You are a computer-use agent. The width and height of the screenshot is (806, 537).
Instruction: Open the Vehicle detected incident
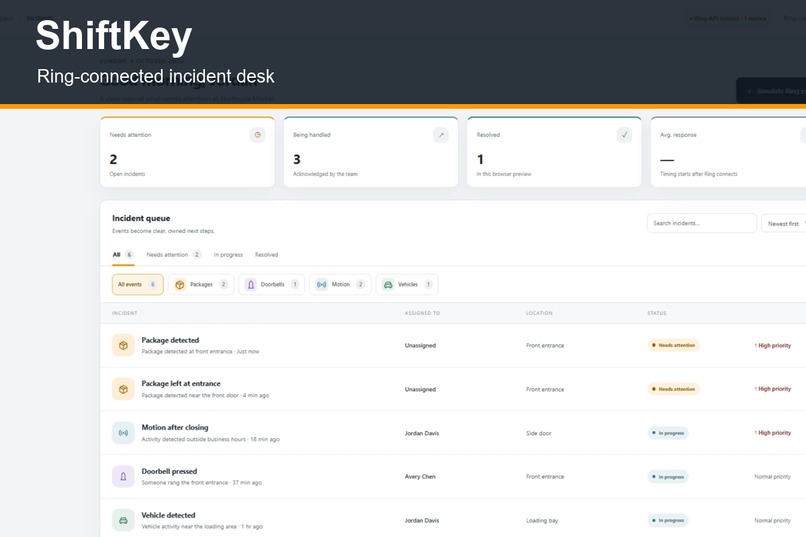453,518
